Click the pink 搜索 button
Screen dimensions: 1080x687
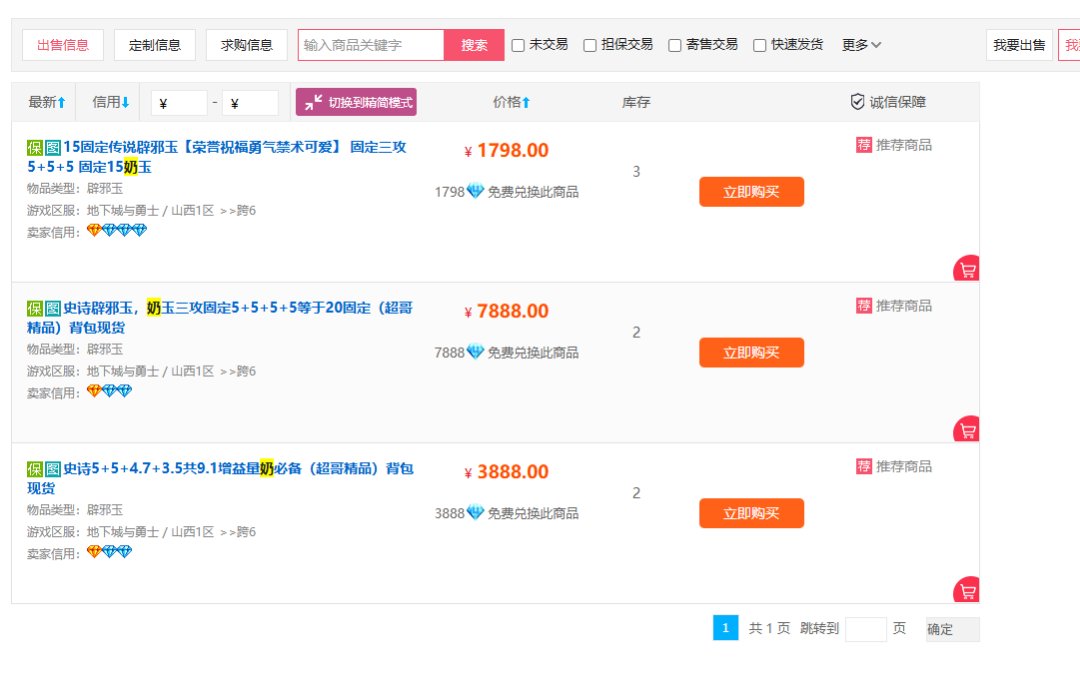coord(474,45)
